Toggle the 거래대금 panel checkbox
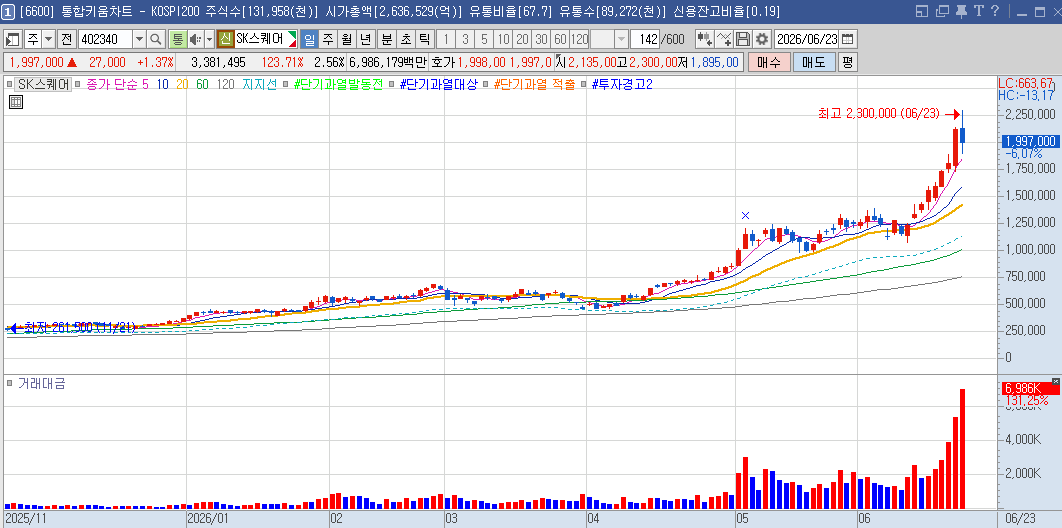The image size is (1062, 528). point(9,384)
